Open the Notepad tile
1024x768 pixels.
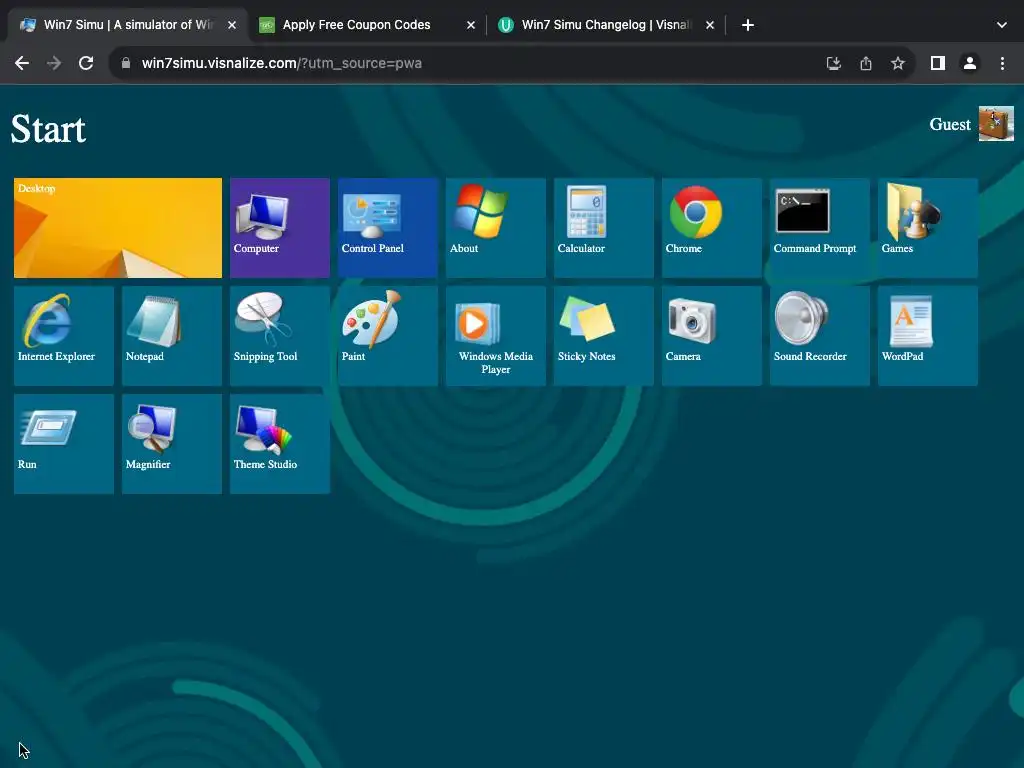pyautogui.click(x=172, y=336)
